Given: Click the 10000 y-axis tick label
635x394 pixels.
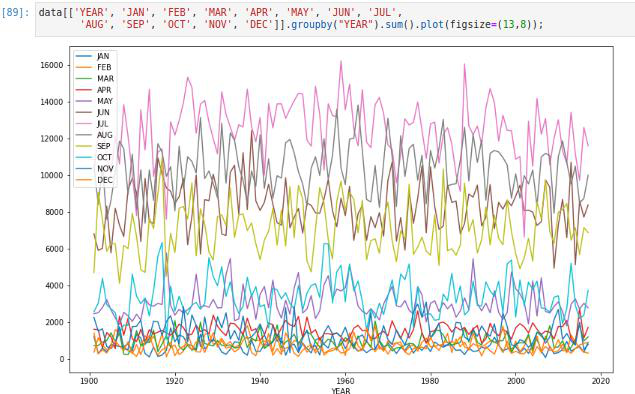Looking at the screenshot, I should click(x=52, y=175).
